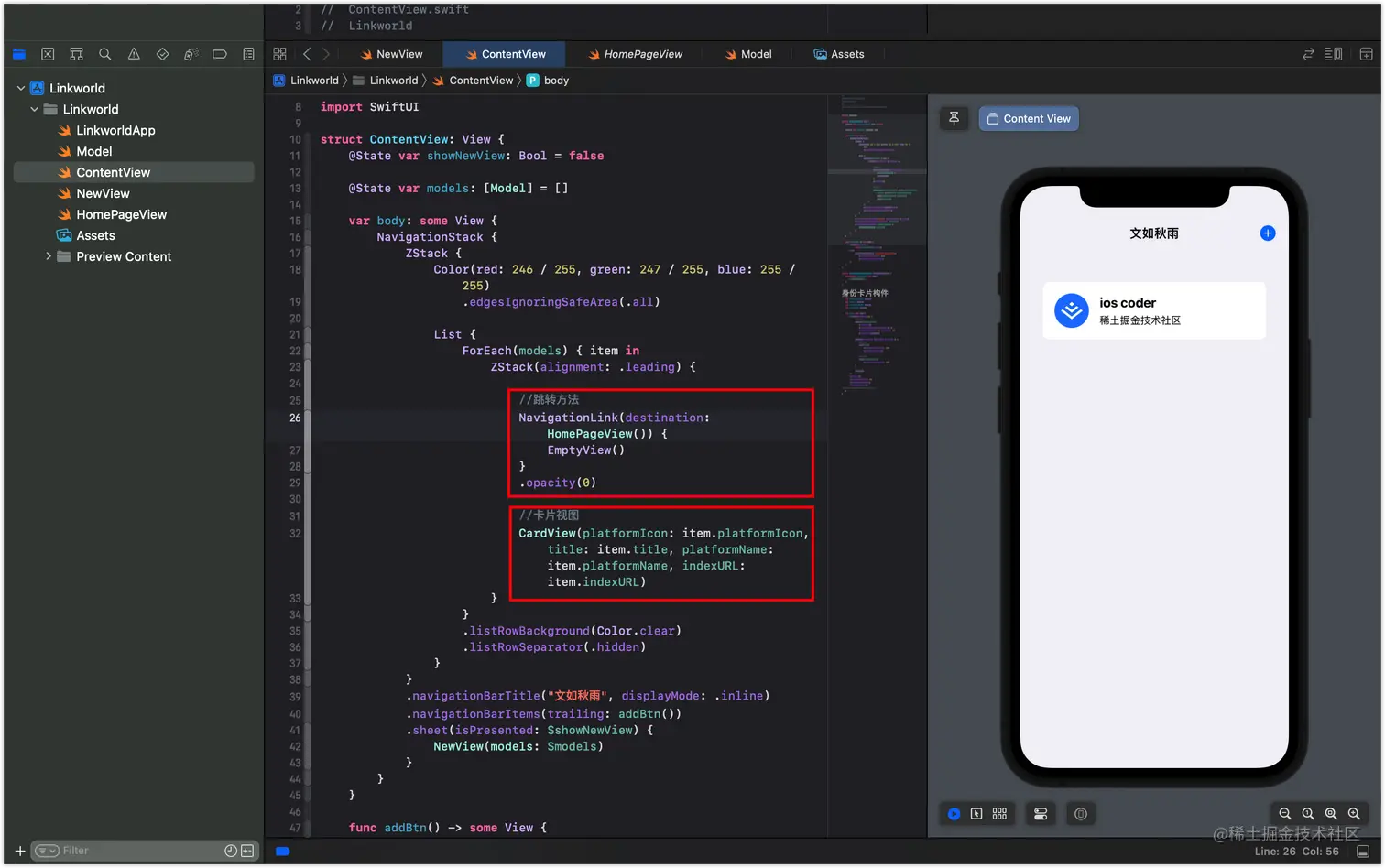1385x868 pixels.
Task: Open the Find navigator magnifier icon
Action: 105,54
